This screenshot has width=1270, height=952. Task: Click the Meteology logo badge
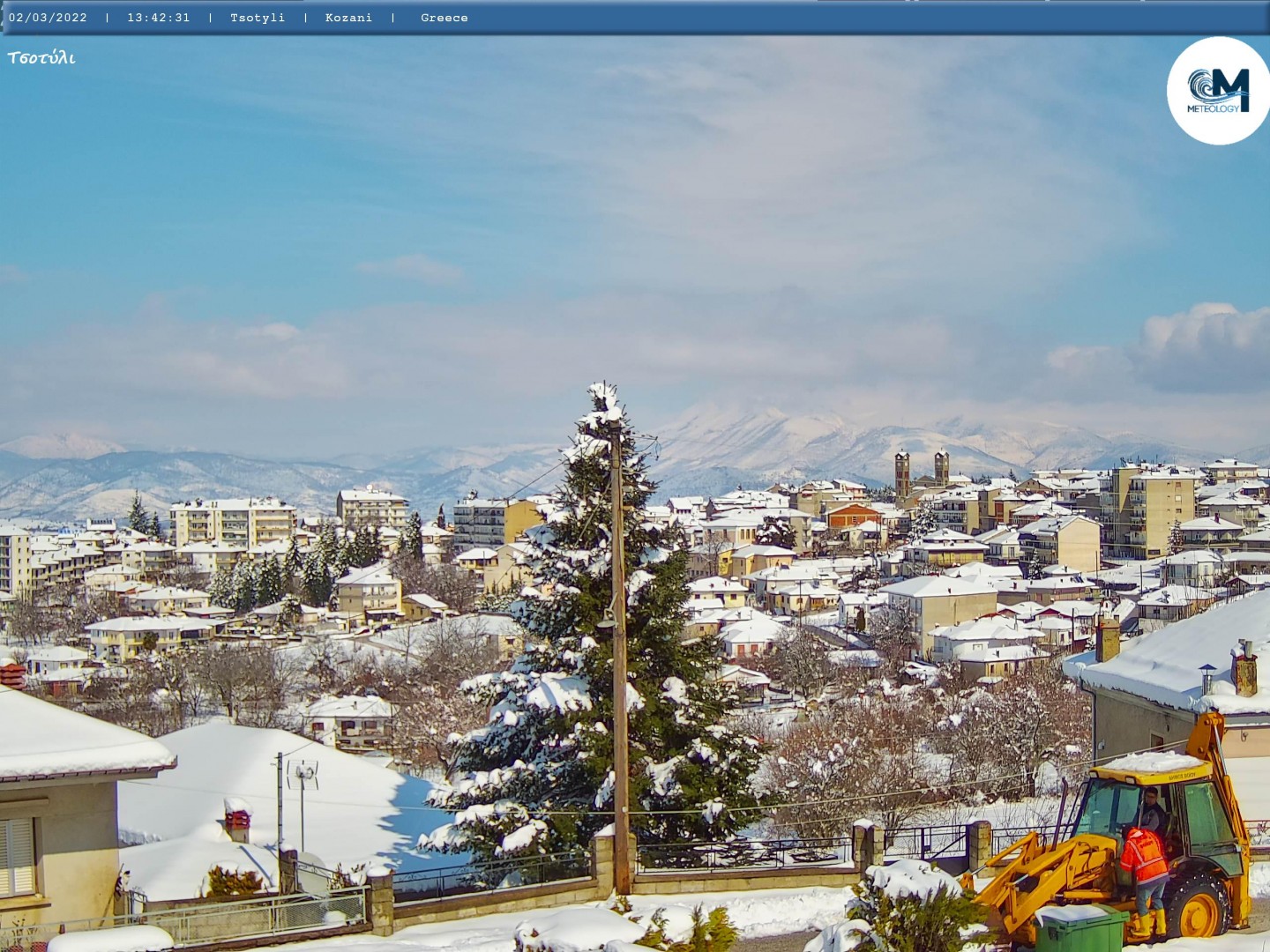click(x=1218, y=91)
